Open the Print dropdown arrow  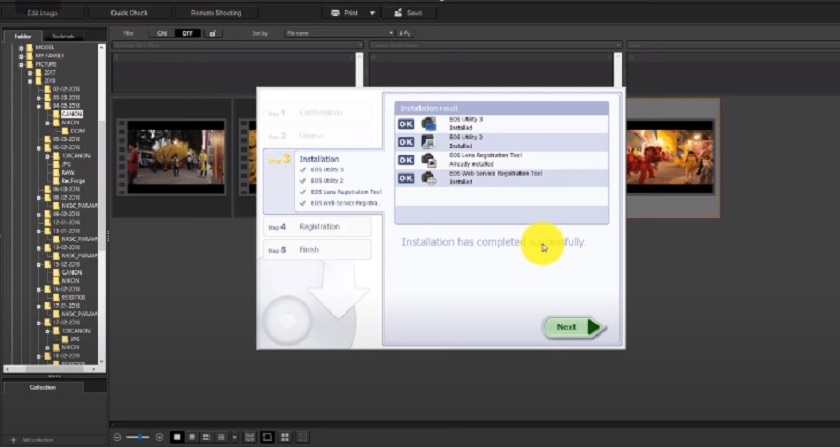(372, 13)
